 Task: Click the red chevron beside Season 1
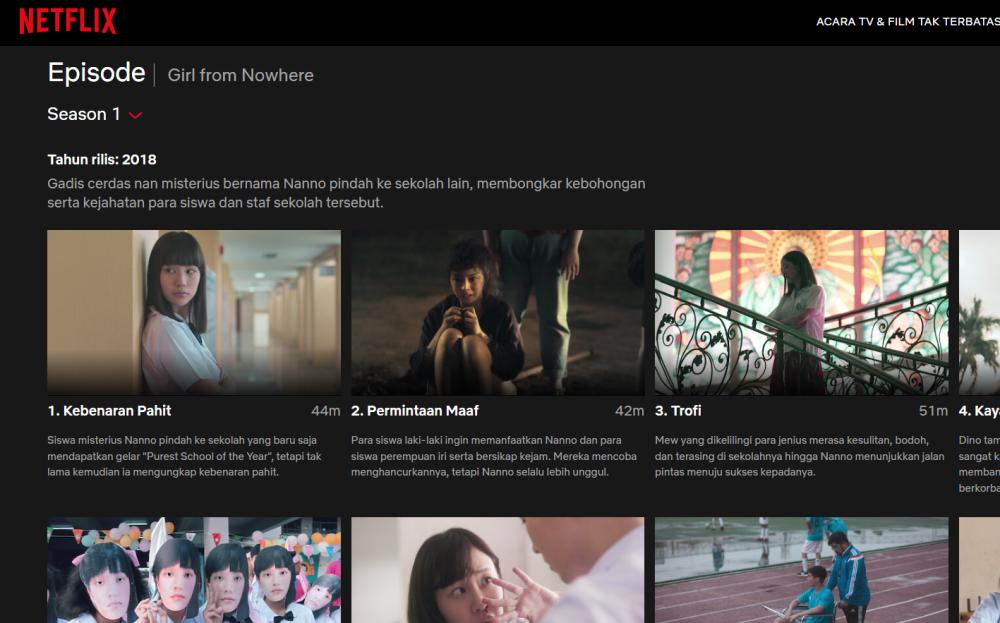coord(135,115)
